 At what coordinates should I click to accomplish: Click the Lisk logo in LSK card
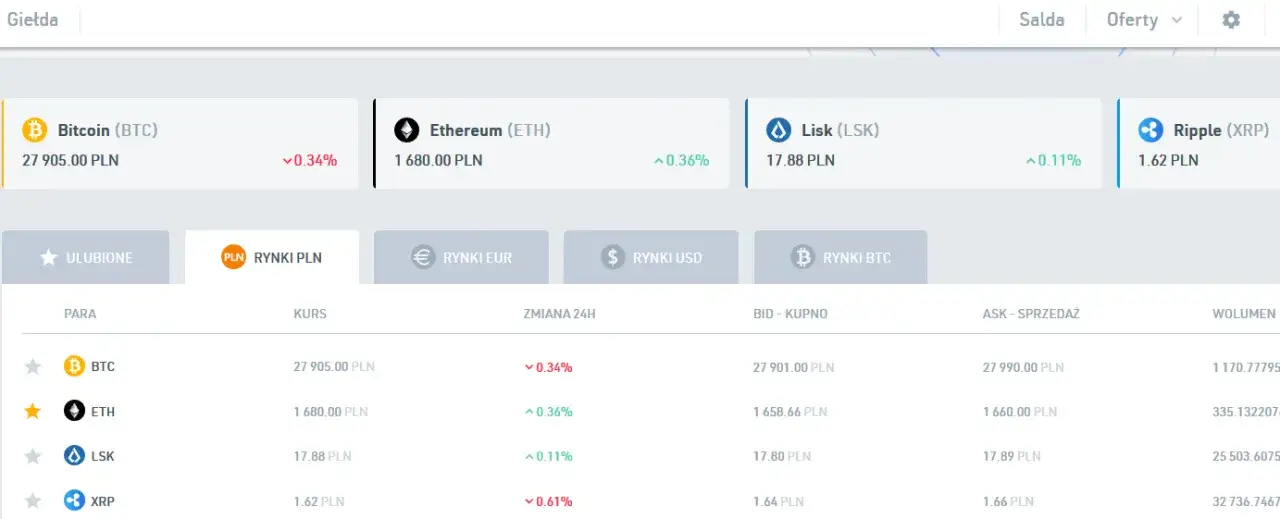click(779, 130)
